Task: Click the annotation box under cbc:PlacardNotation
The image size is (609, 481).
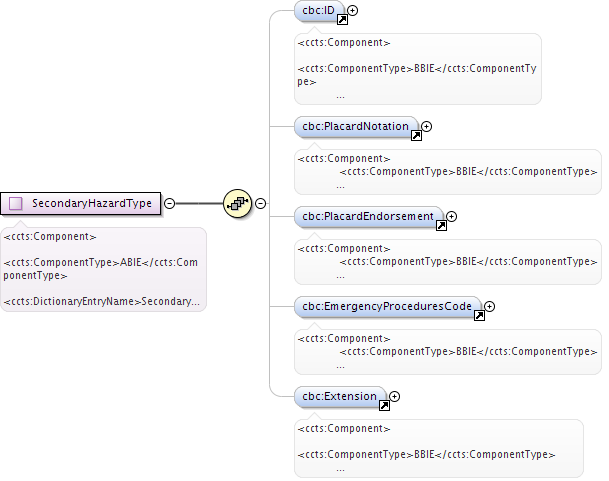Action: pyautogui.click(x=448, y=172)
